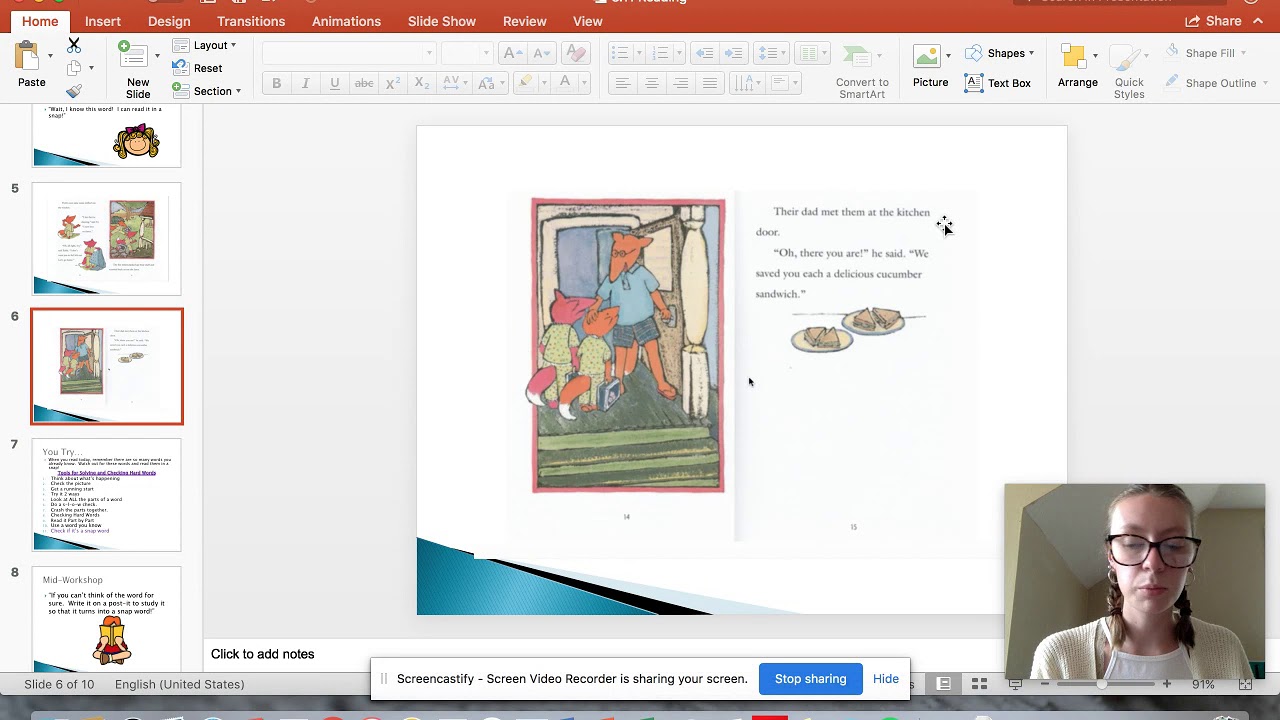
Task: Switch to slide sorter grid view
Action: tap(979, 684)
